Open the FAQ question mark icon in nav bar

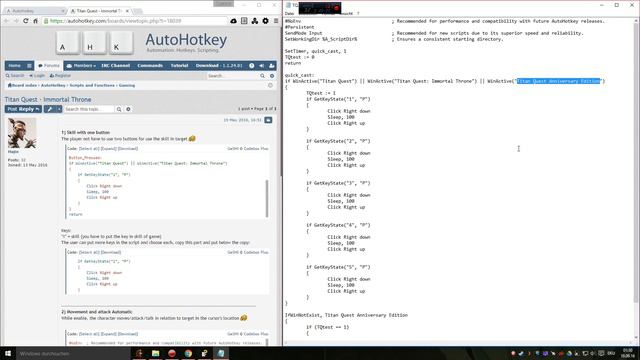pyautogui.click(x=252, y=66)
